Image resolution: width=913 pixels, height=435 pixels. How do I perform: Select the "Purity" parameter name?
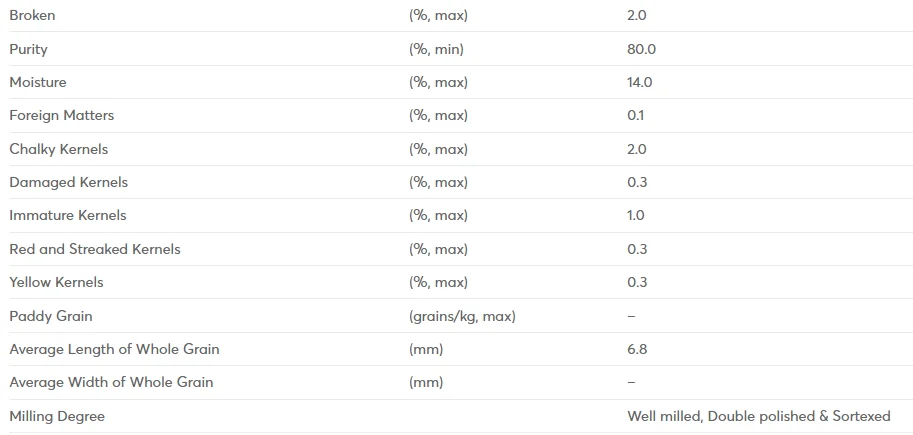[x=28, y=49]
